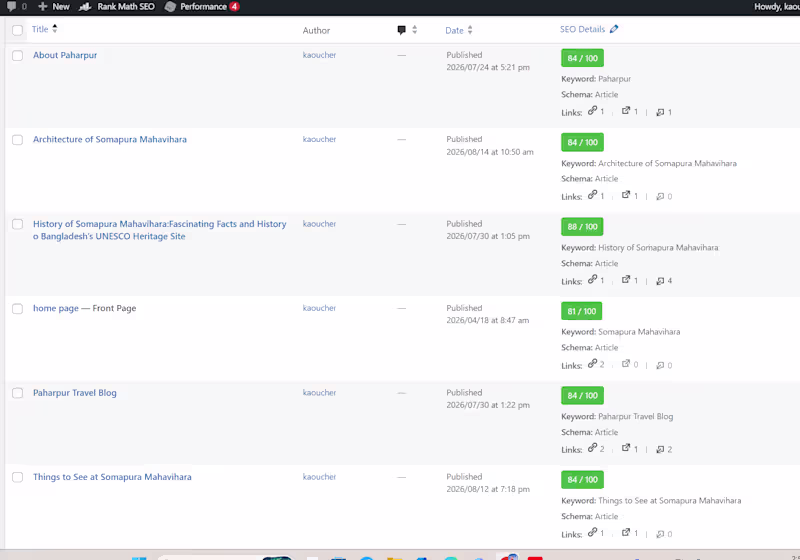Open History of Somapura Mahavihara page title
Viewport: 800px width, 560px height.
point(160,230)
